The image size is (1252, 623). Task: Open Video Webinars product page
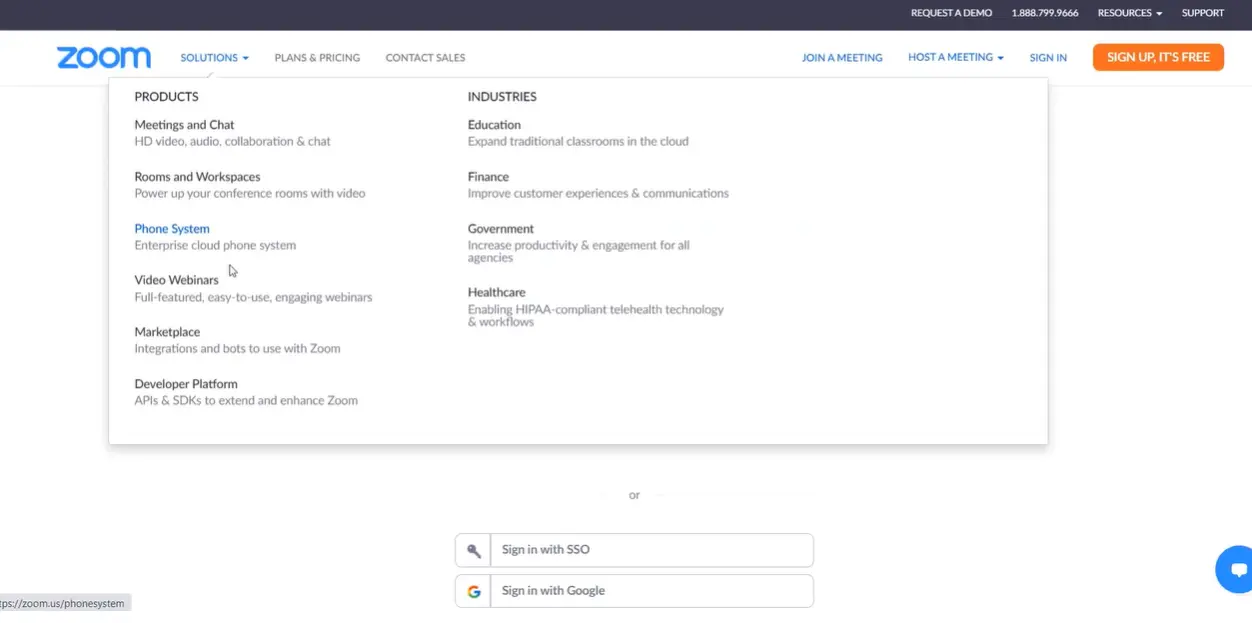(x=176, y=280)
